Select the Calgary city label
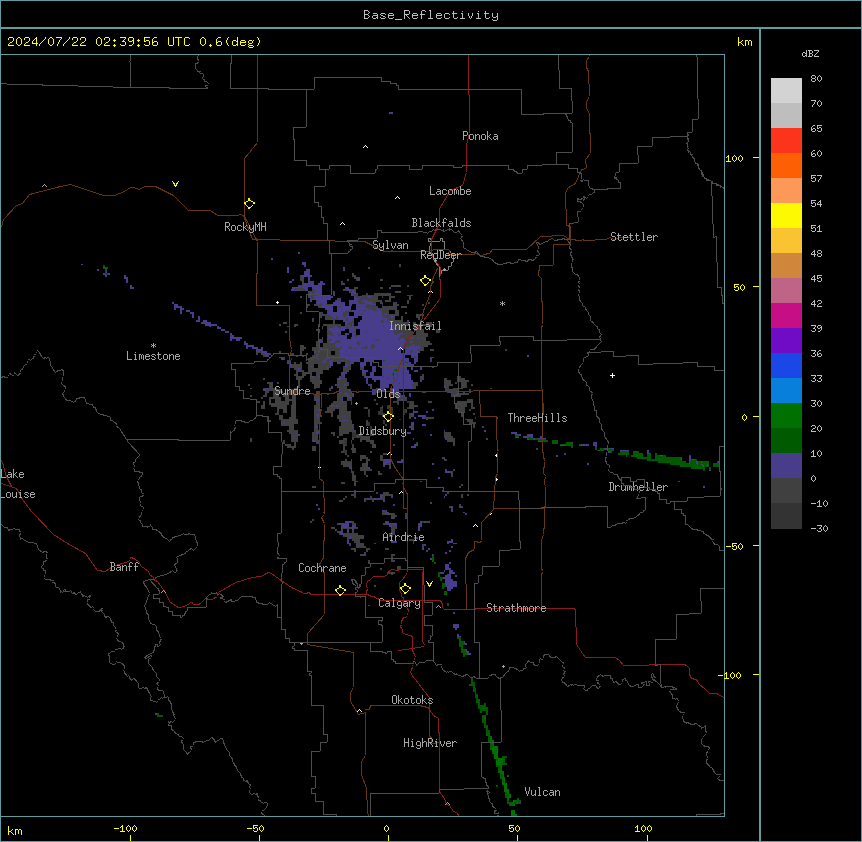Screen dimensions: 862x842 [x=399, y=603]
